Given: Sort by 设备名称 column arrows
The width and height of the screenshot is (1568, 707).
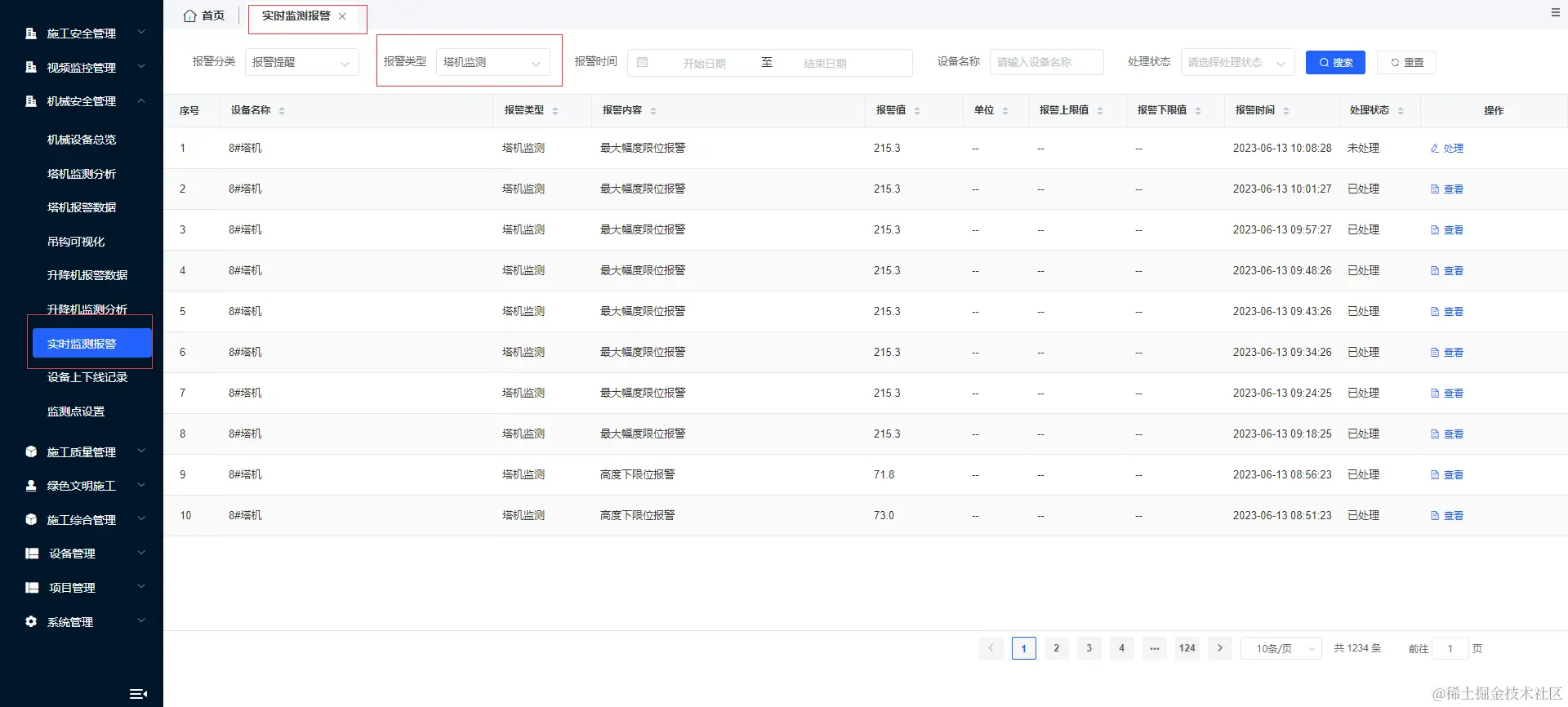Looking at the screenshot, I should point(282,111).
